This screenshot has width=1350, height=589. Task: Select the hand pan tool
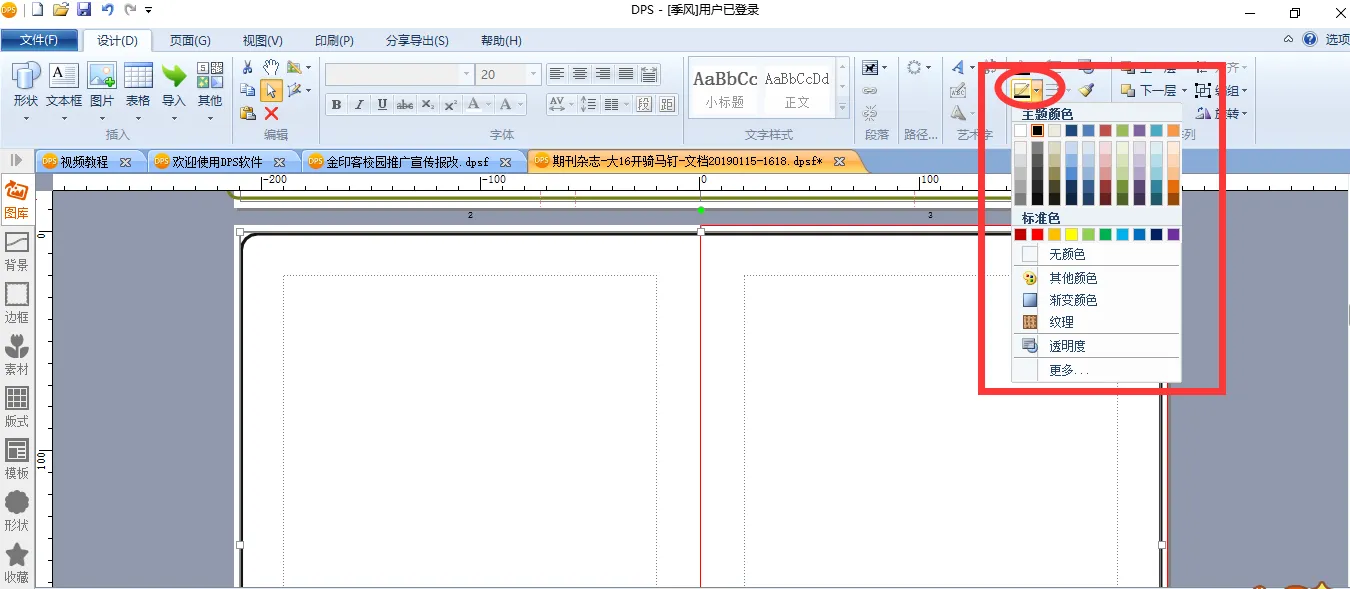click(x=271, y=68)
